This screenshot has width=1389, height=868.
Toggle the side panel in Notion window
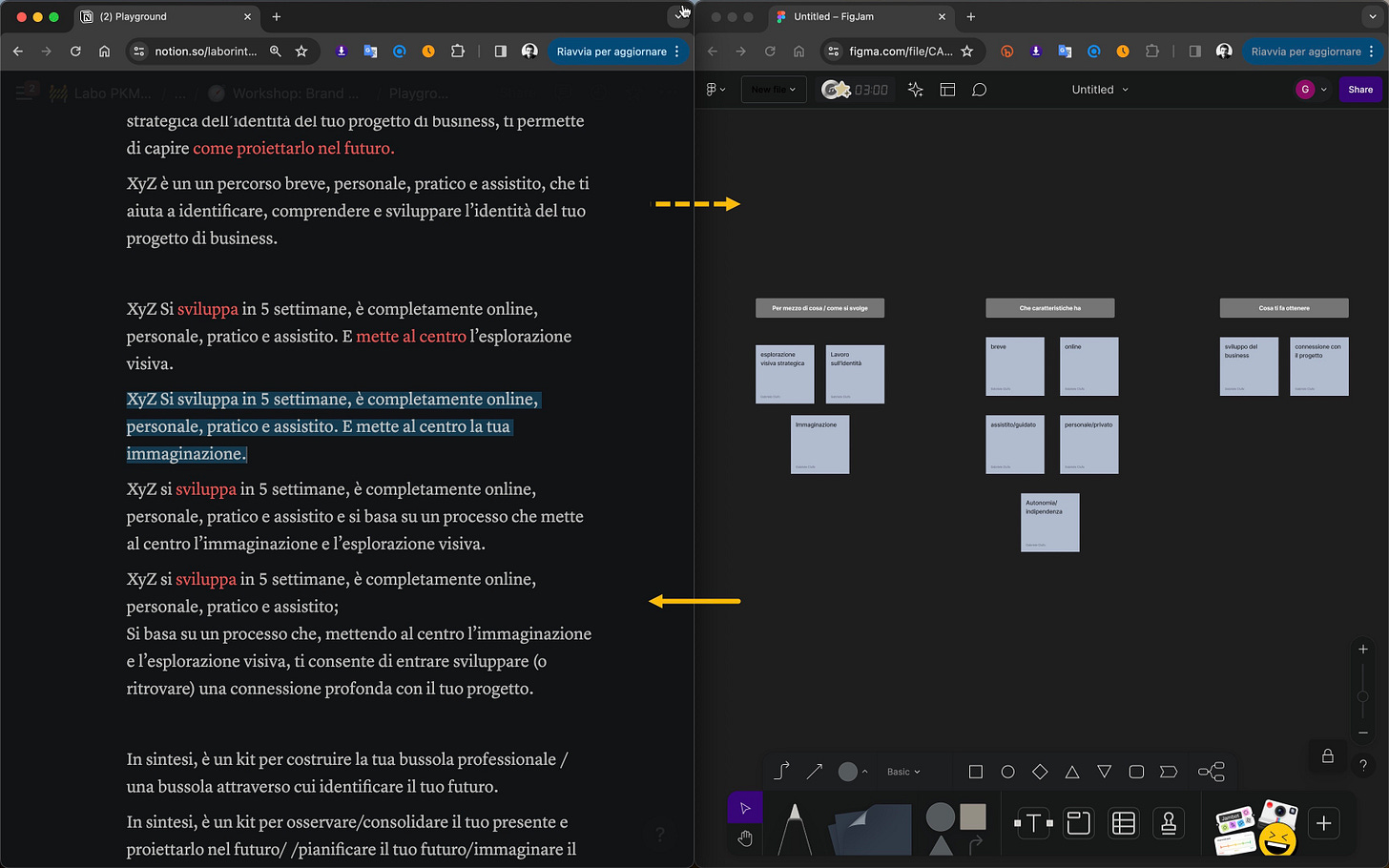pyautogui.click(x=501, y=52)
